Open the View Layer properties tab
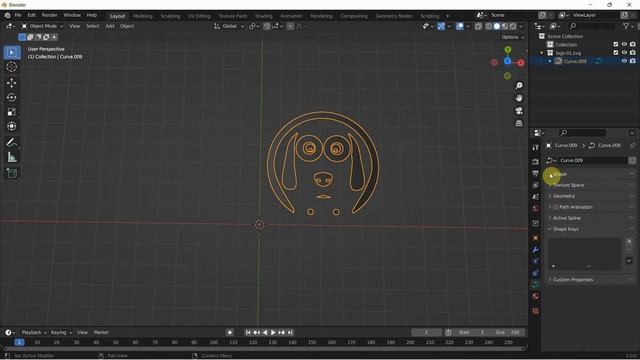 (x=536, y=185)
